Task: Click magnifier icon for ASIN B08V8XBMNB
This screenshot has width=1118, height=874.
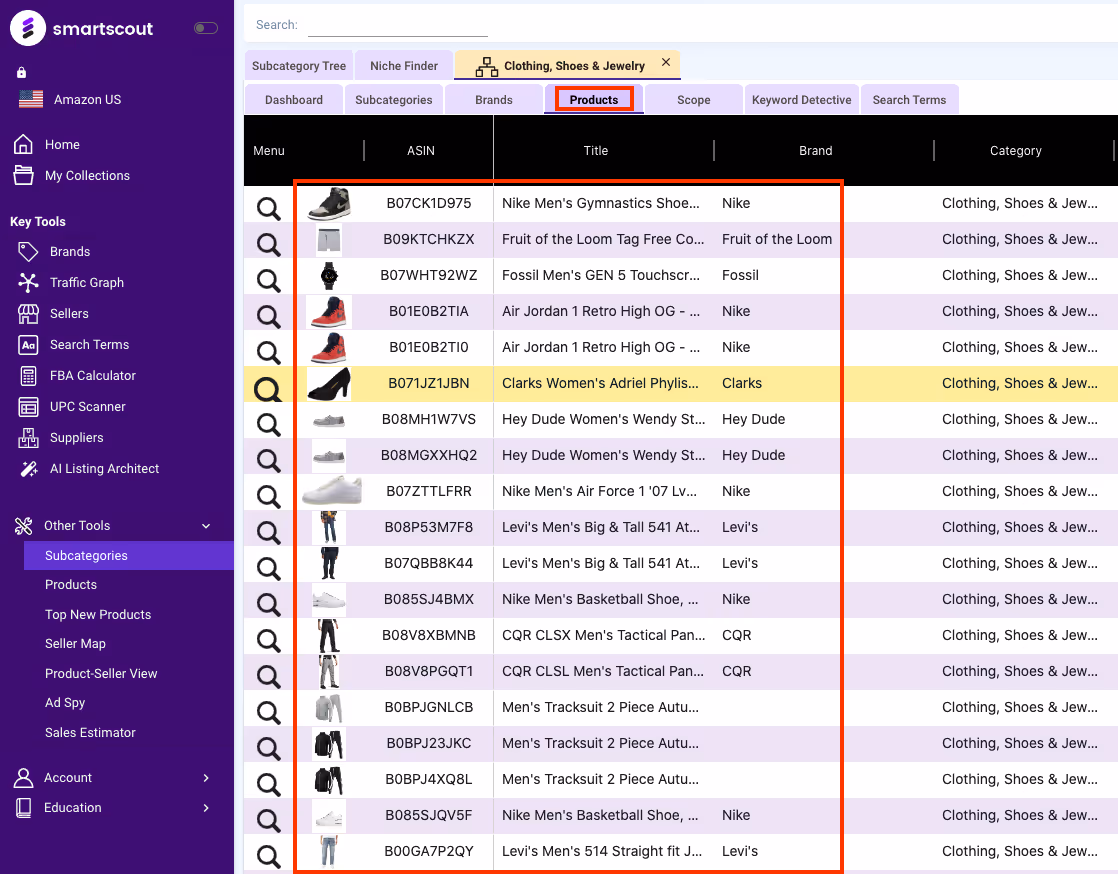Action: point(269,640)
